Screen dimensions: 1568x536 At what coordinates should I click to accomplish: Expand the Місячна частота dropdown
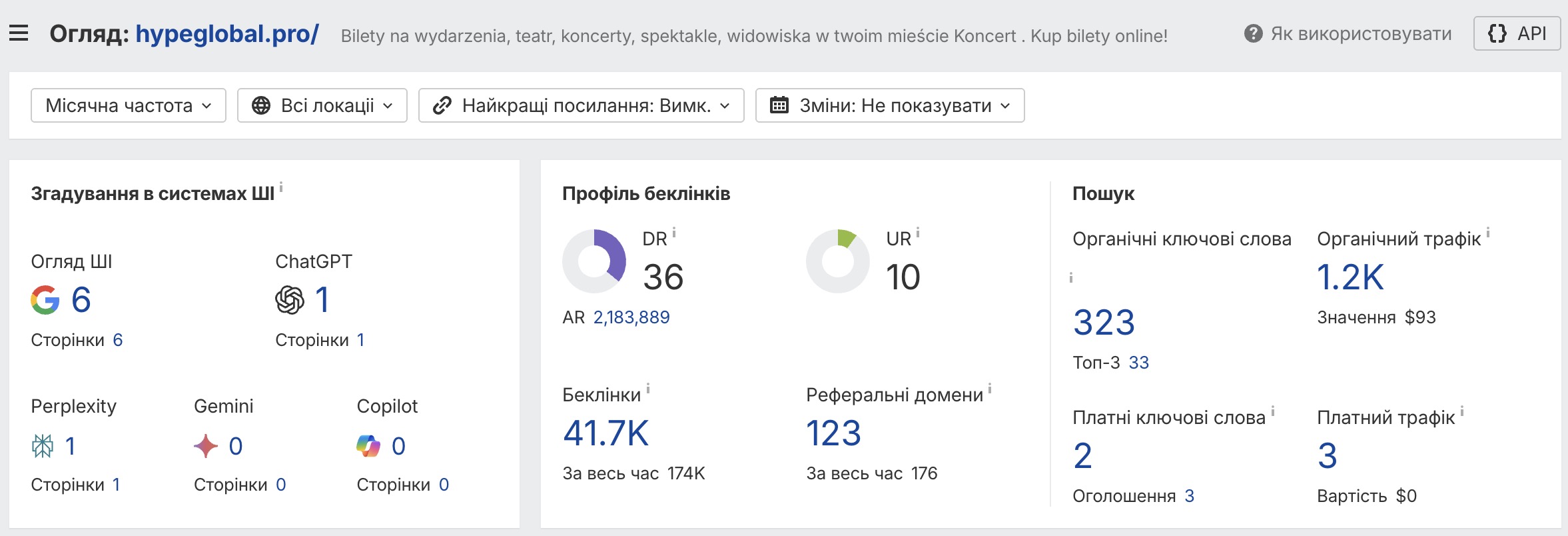129,105
